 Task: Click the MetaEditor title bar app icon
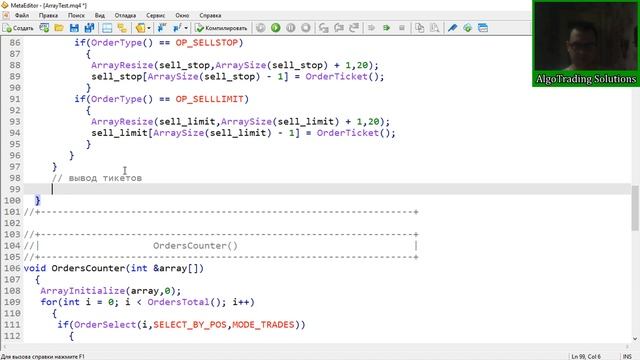click(x=4, y=5)
